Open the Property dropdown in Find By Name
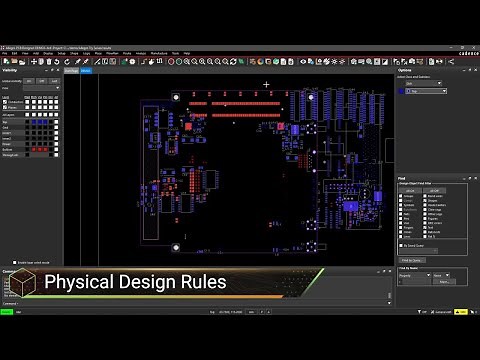The image size is (480, 360). [x=415, y=275]
